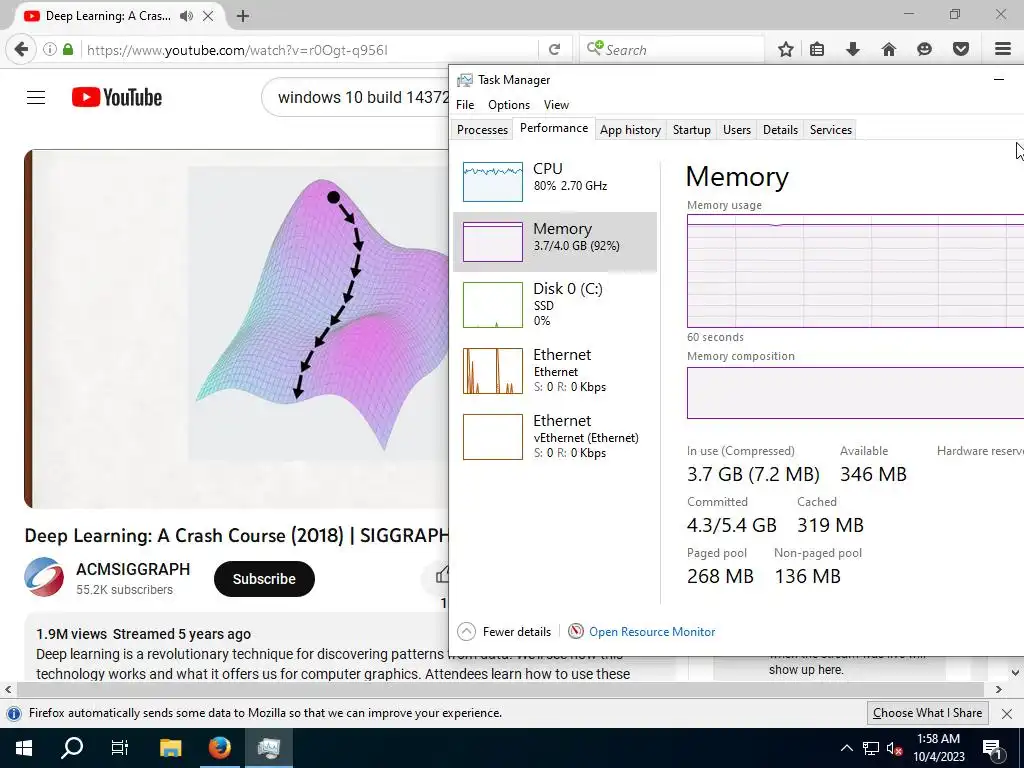1024x768 pixels.
Task: Open the YouTube guide hamburger menu
Action: point(36,98)
